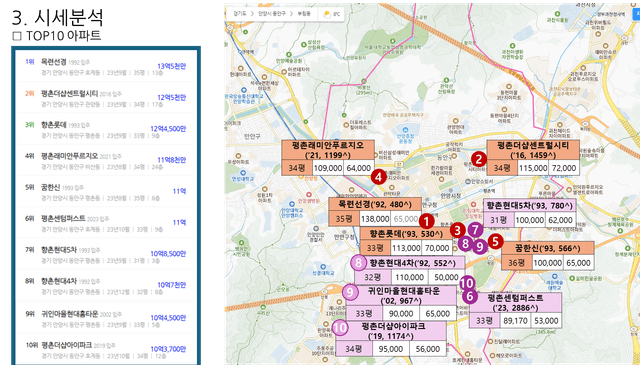
Task: Click the 향촌현대5차 info box on the map
Action: click(x=530, y=213)
